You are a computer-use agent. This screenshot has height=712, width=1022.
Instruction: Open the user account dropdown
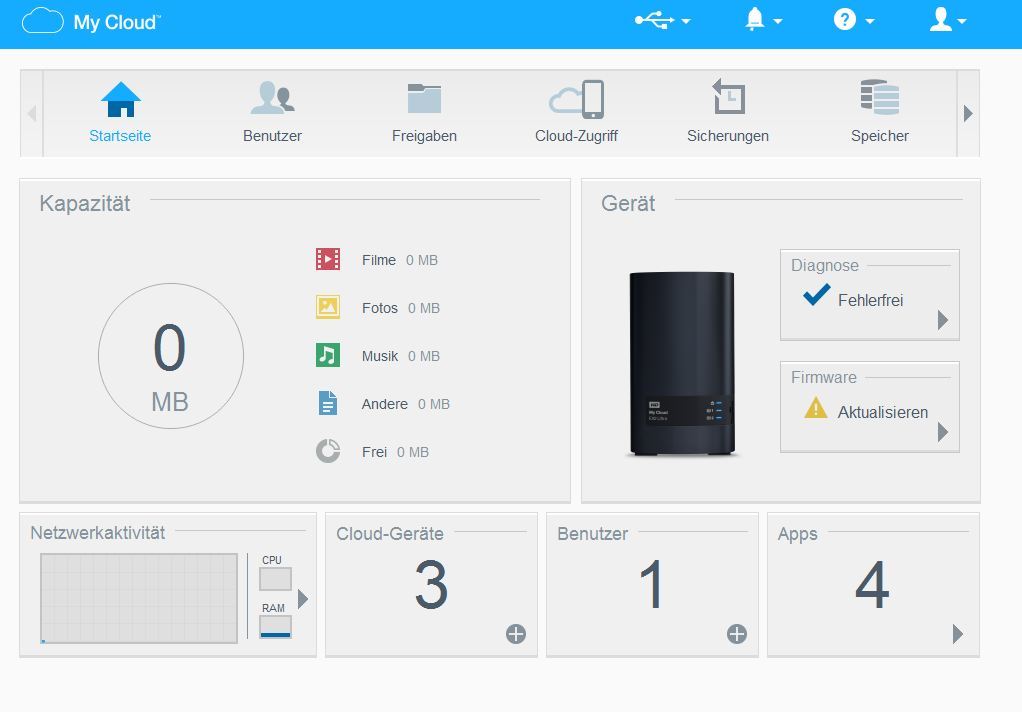pyautogui.click(x=947, y=20)
